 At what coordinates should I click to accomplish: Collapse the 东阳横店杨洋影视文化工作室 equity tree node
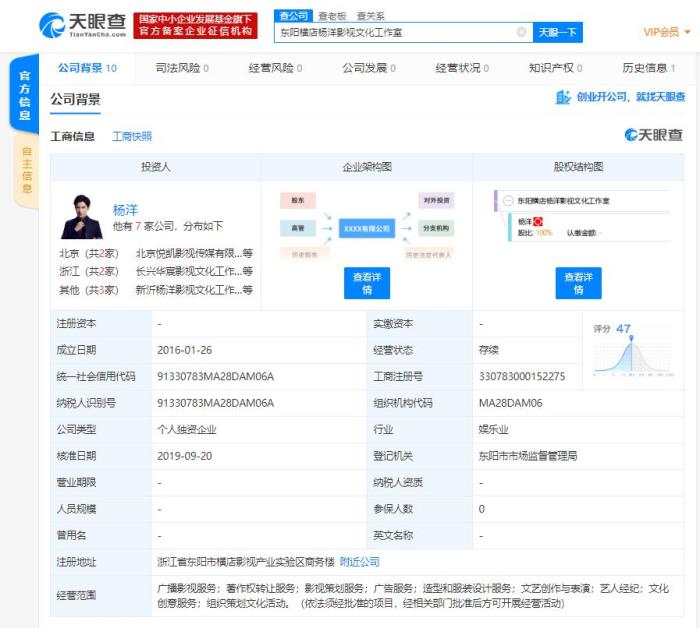(x=509, y=201)
